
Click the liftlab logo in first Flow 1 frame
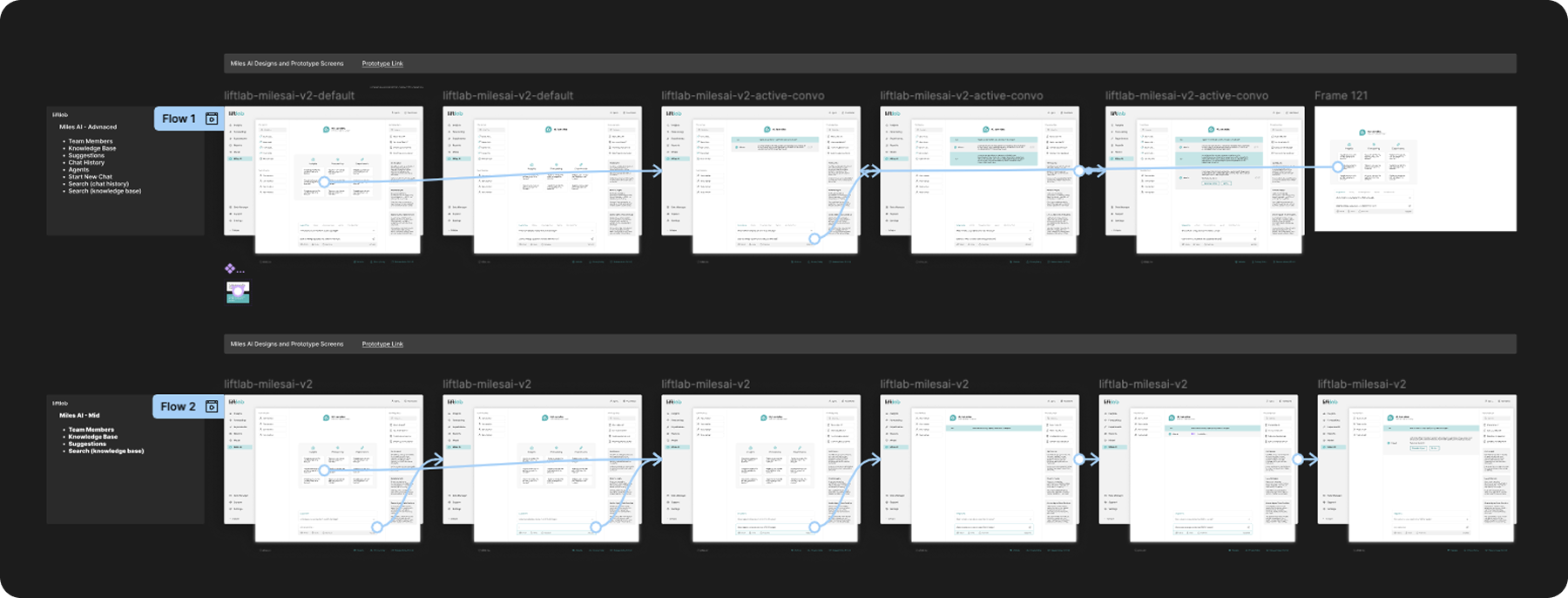click(x=236, y=113)
